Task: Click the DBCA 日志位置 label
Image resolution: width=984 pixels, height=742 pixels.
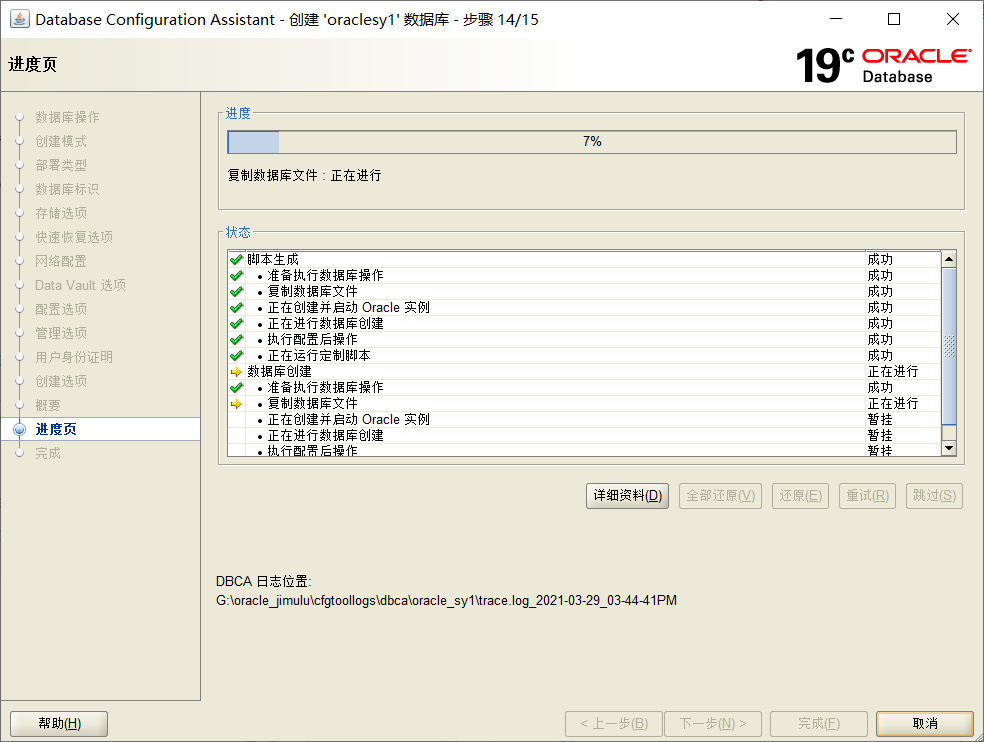Action: 264,581
